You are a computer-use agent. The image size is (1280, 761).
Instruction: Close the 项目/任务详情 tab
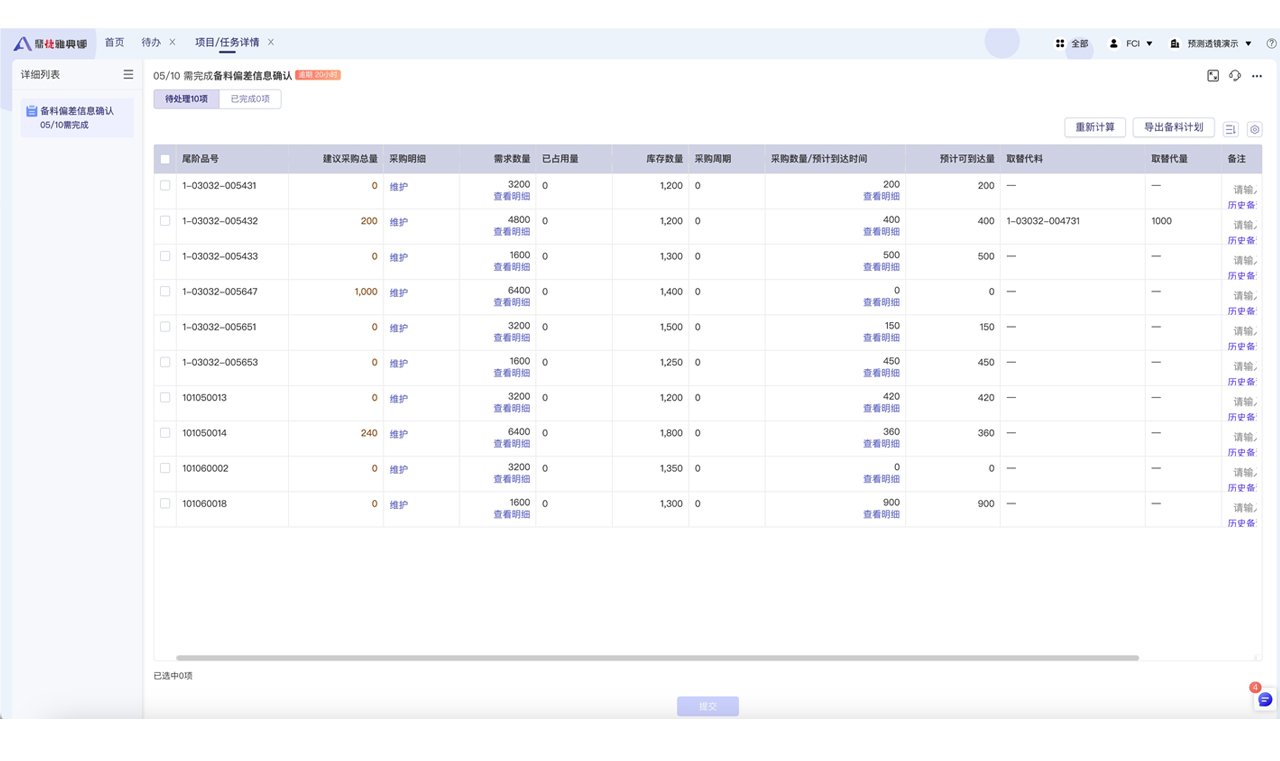click(270, 42)
